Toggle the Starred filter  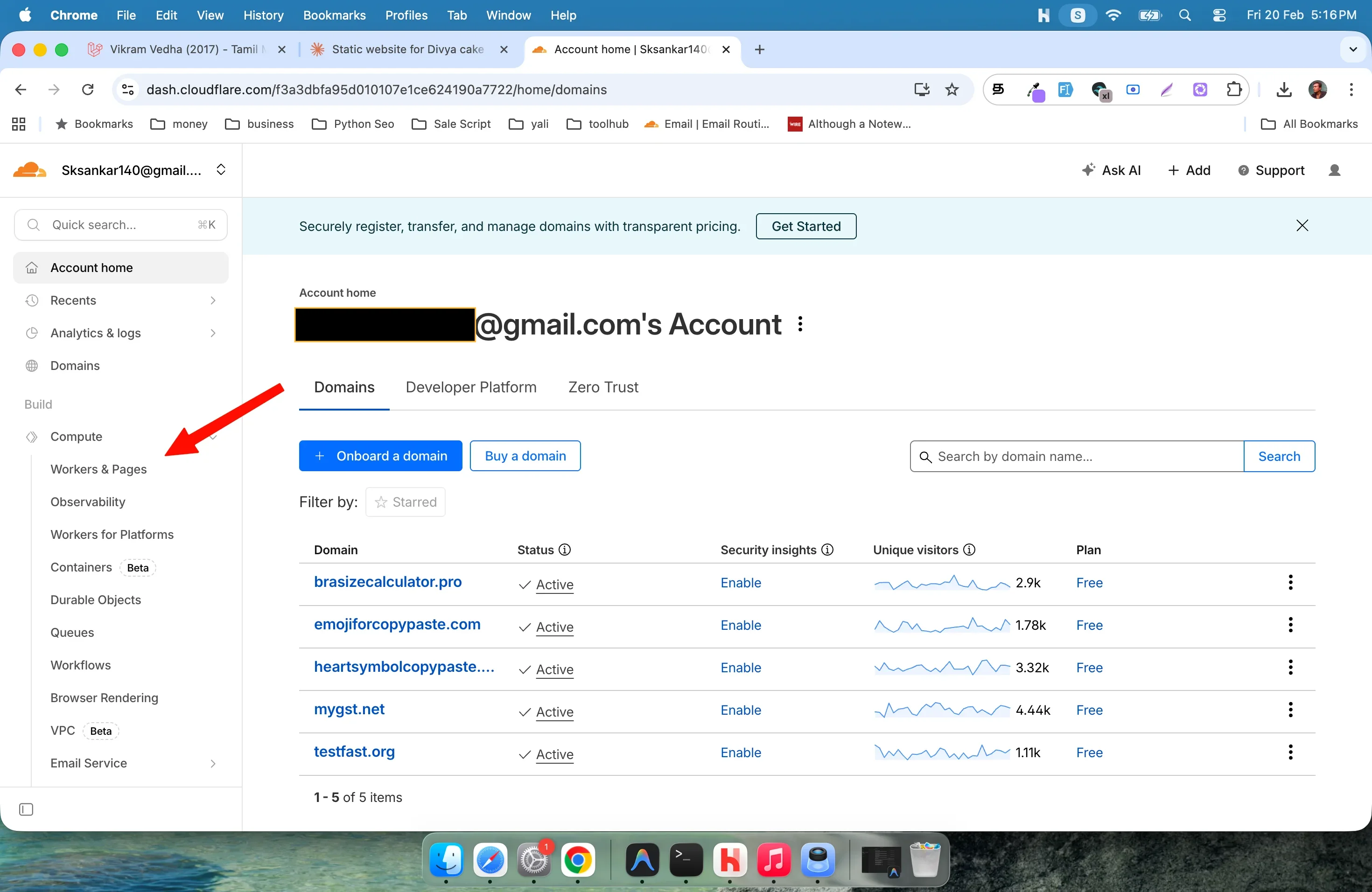(405, 502)
